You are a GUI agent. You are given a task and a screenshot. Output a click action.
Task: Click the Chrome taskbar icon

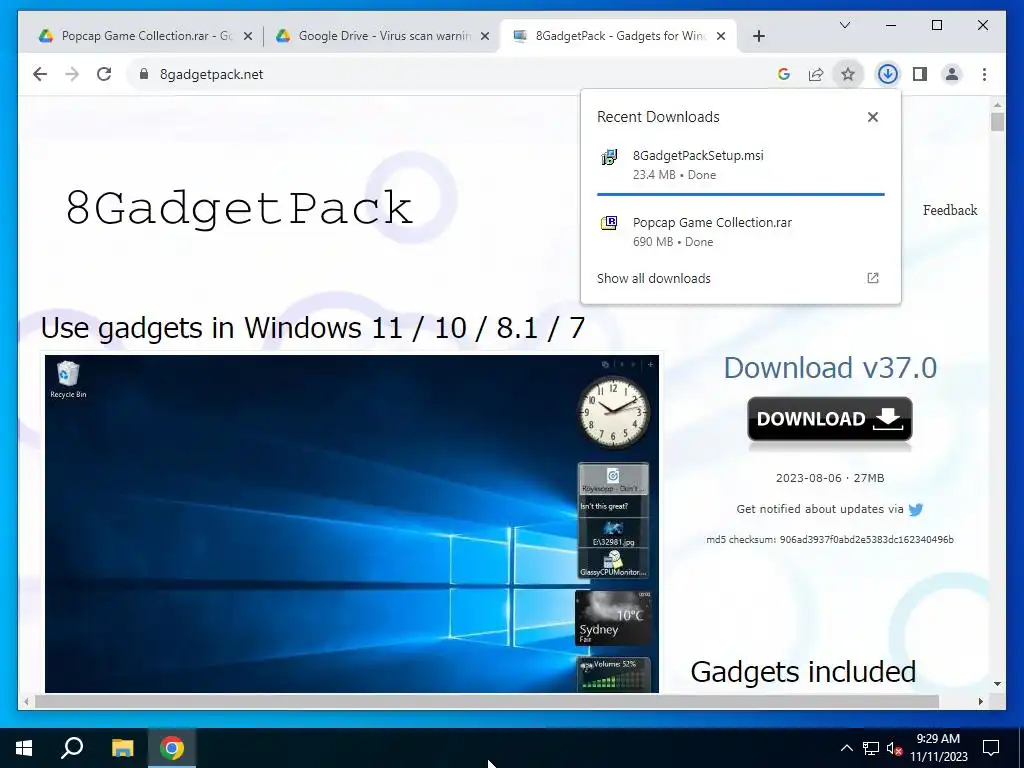(172, 748)
